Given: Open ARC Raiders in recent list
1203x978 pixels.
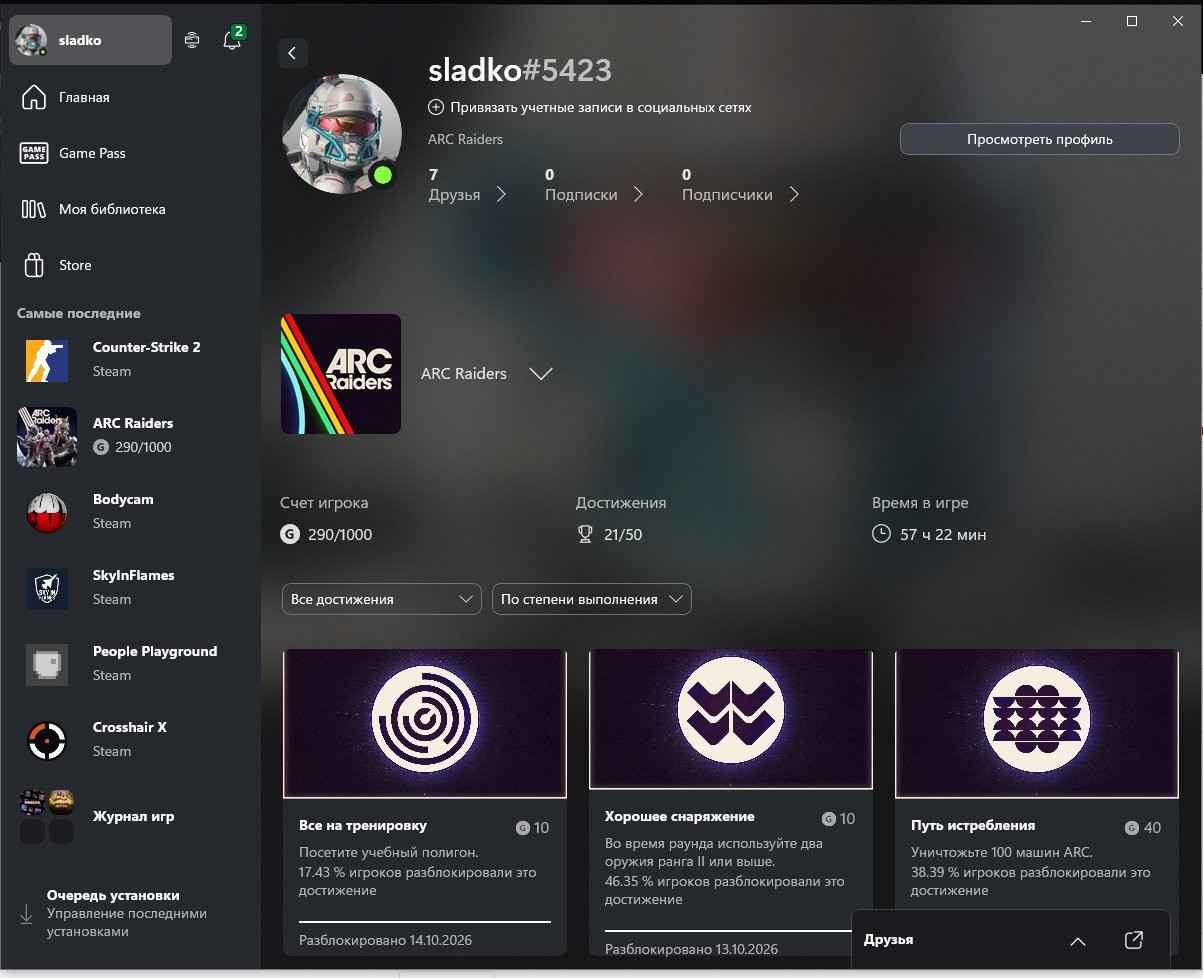Looking at the screenshot, I should (130, 435).
